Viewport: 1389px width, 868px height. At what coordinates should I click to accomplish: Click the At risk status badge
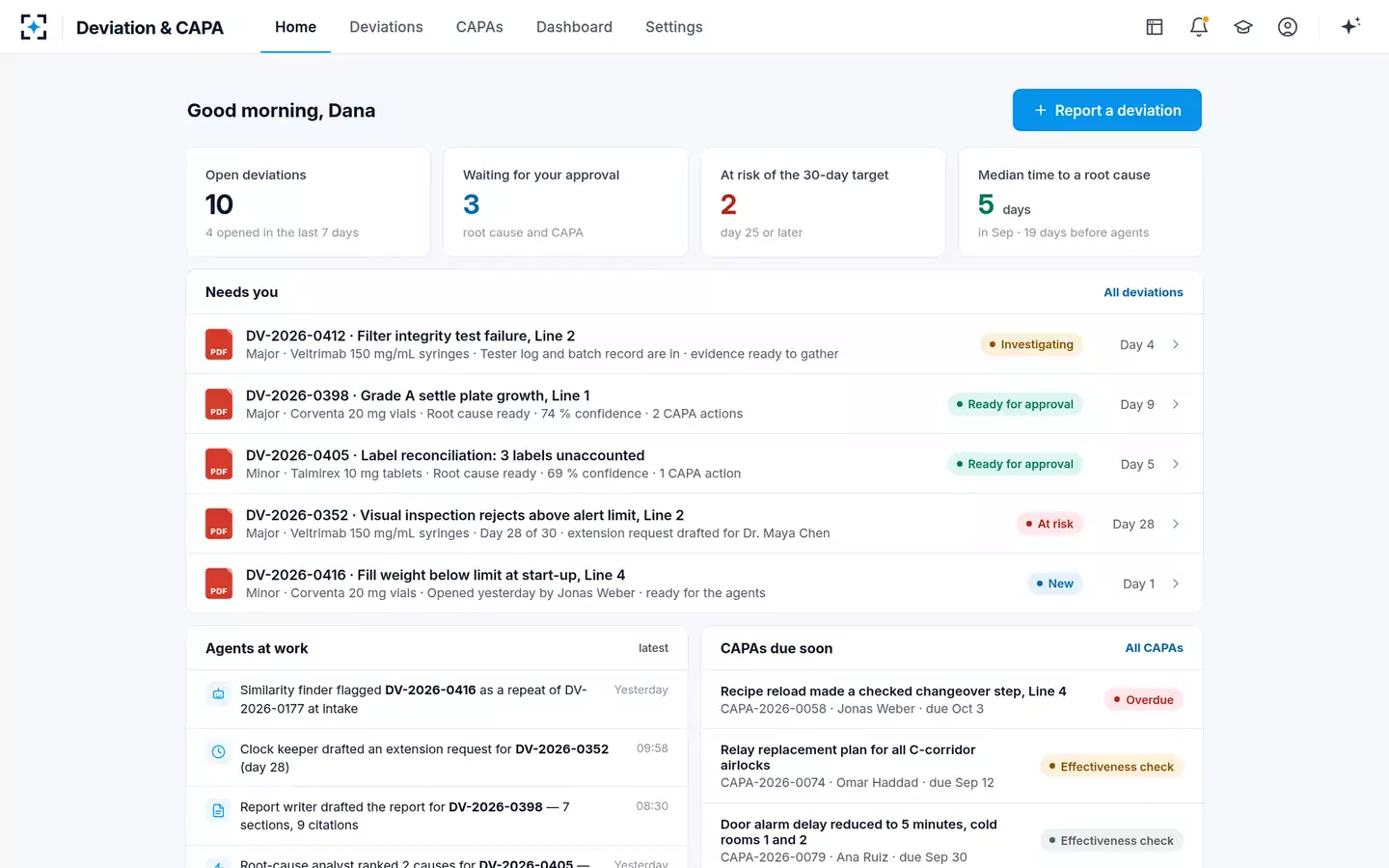[x=1049, y=524]
